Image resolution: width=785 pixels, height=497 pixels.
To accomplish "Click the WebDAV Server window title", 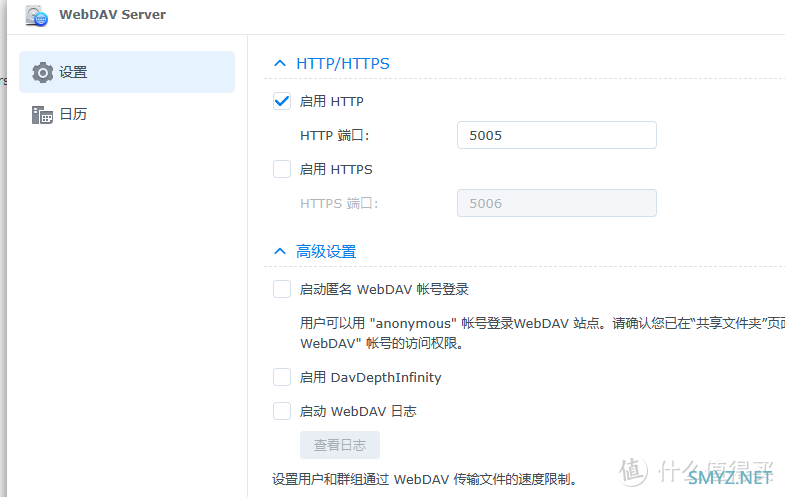I will [113, 15].
